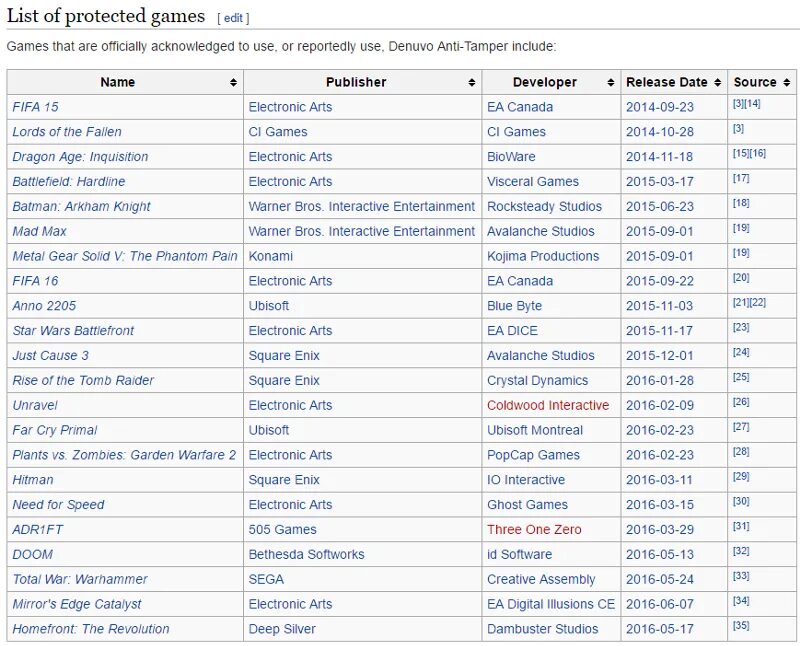Open Homefront: The Revolution link
This screenshot has height=646, width=800.
click(90, 629)
